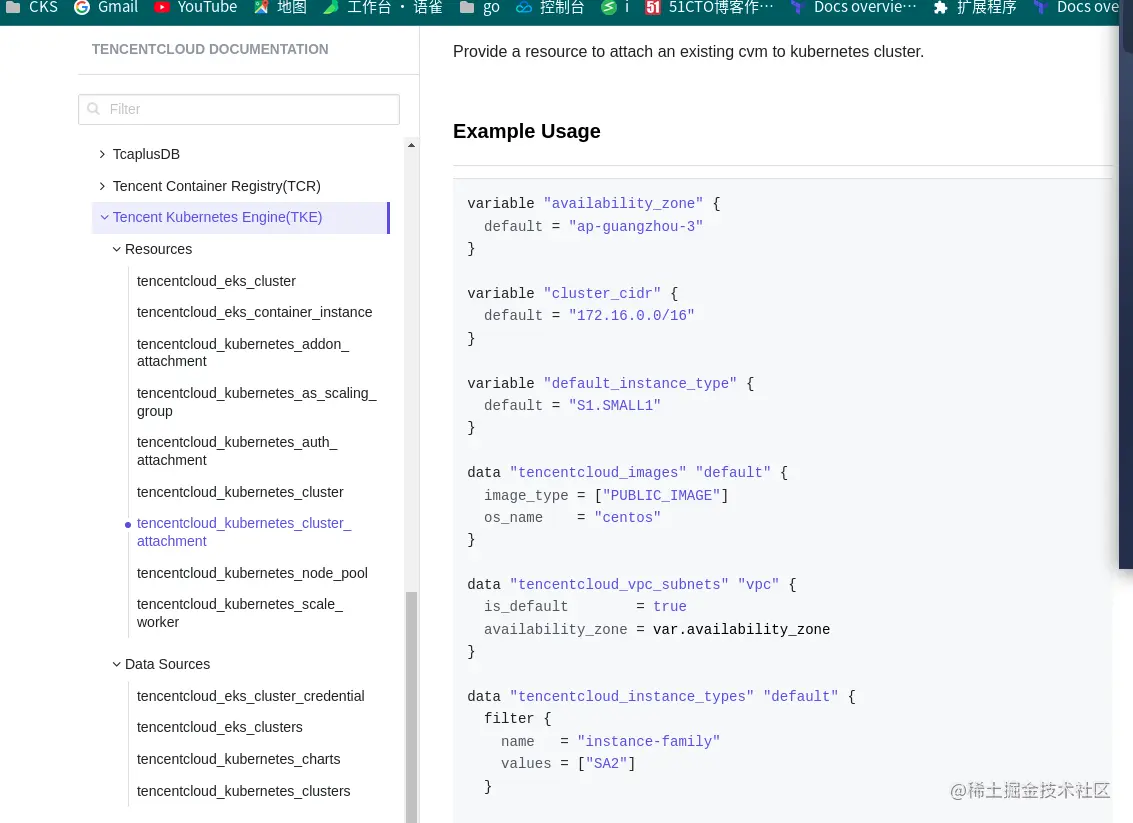The image size is (1133, 823).
Task: Click "PUBLIC_IMAGE" in the code block
Action: pyautogui.click(x=661, y=496)
